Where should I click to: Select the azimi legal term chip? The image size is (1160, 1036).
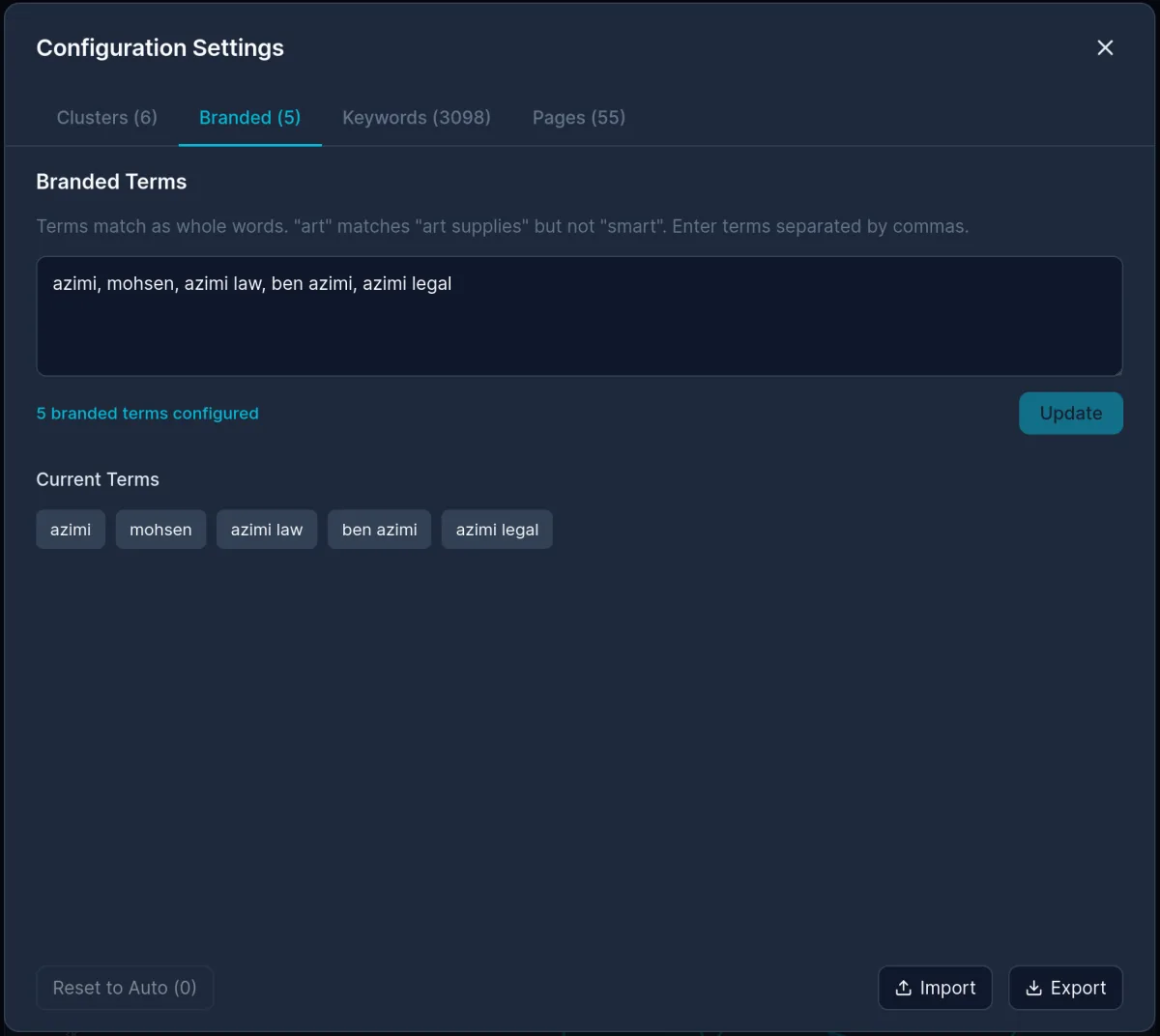pos(497,529)
